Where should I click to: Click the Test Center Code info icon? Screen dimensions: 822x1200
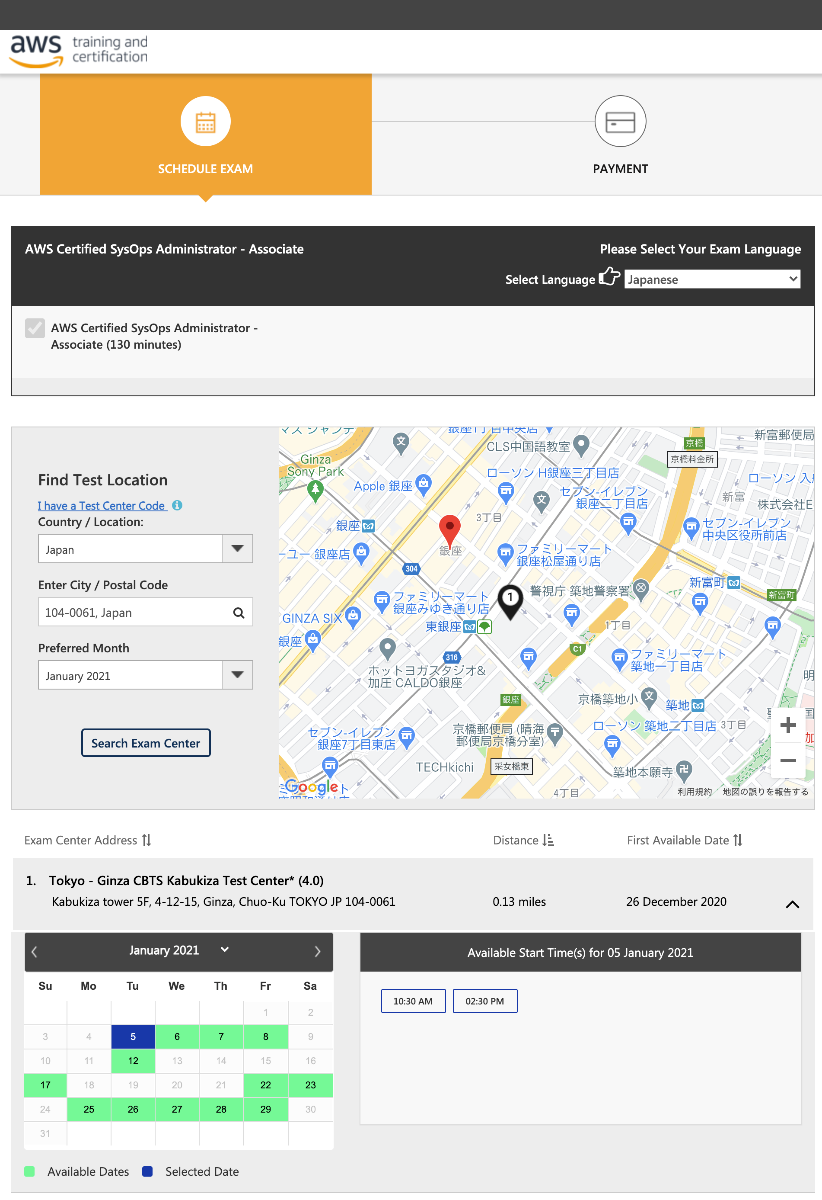coord(177,506)
